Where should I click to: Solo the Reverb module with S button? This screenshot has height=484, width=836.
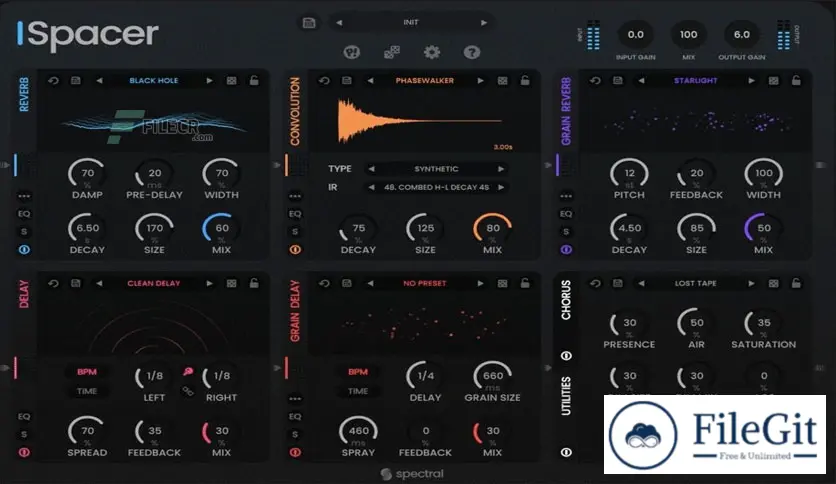point(24,232)
